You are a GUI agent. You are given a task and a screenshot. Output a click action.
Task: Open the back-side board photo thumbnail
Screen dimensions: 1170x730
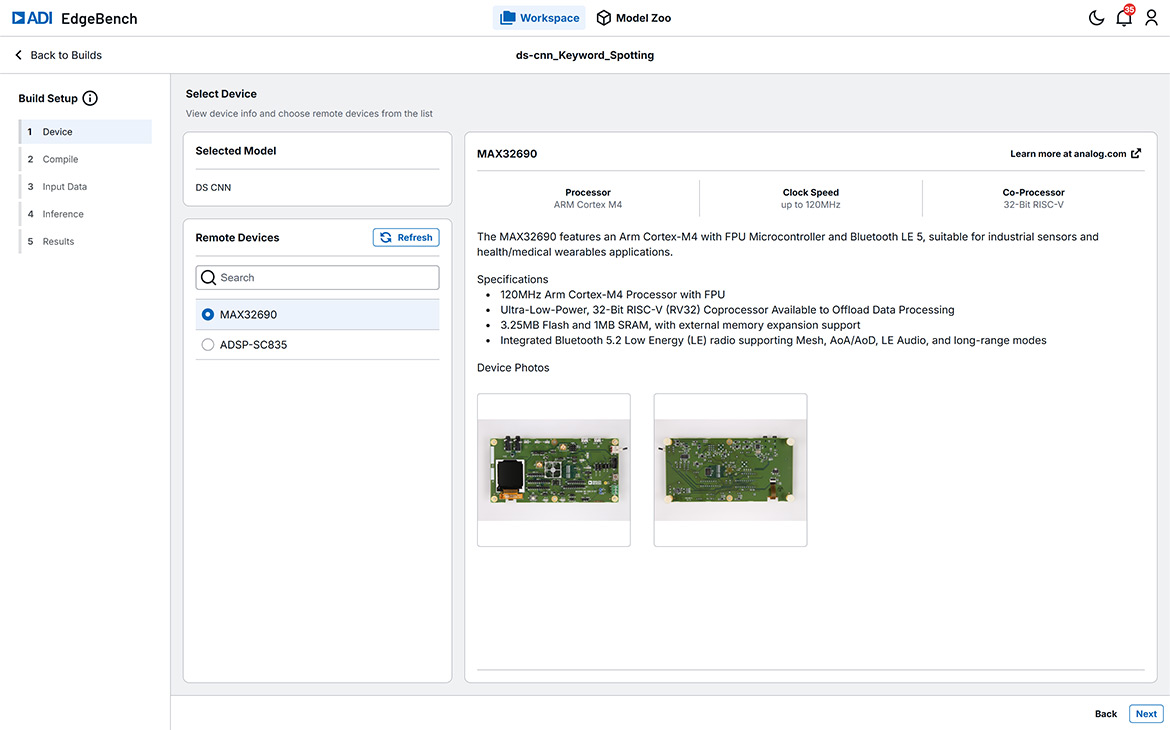731,470
